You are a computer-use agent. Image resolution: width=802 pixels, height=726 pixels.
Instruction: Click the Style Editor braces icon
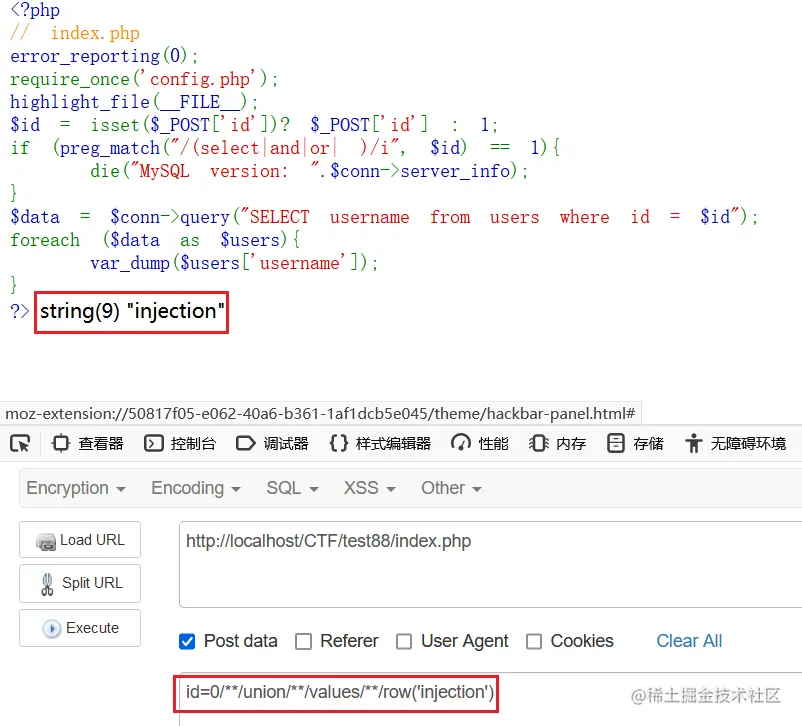(339, 443)
